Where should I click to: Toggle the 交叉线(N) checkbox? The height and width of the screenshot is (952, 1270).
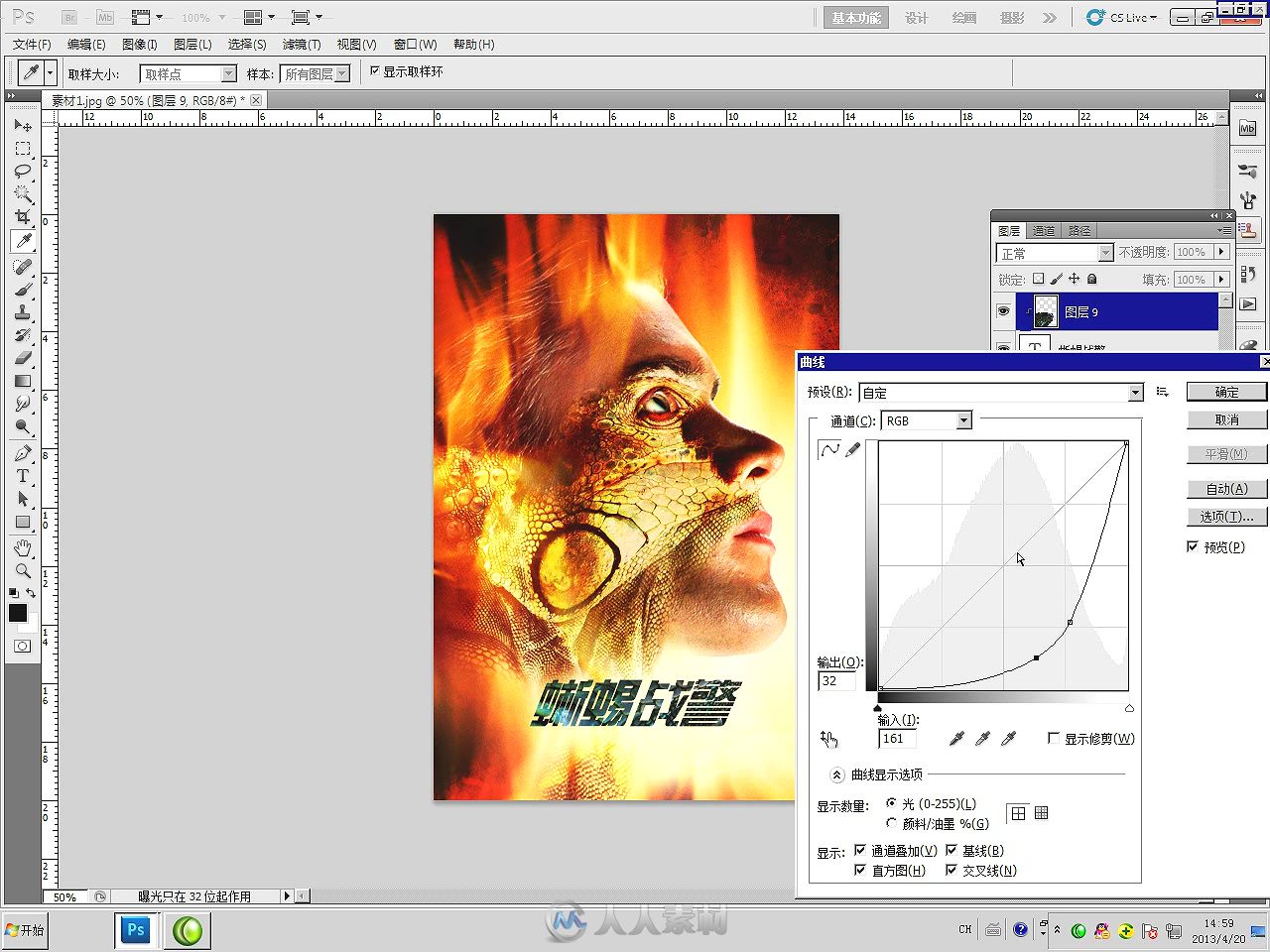point(952,870)
